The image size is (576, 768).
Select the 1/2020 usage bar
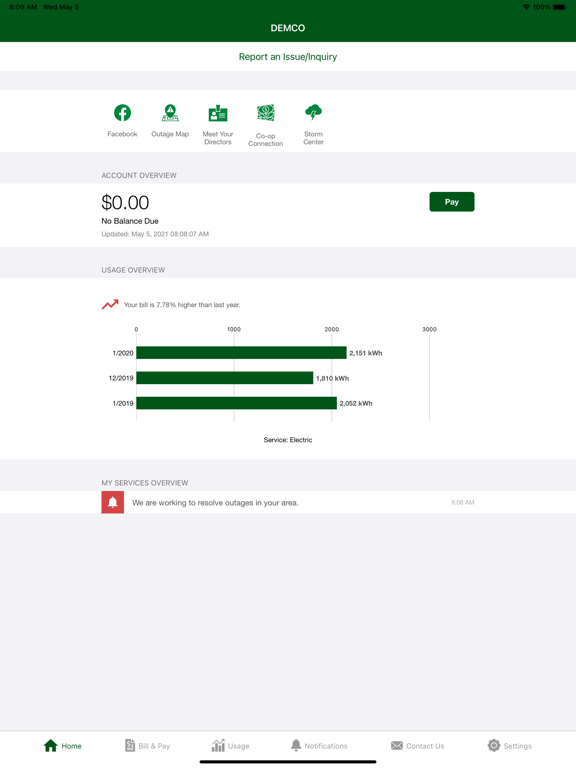click(241, 353)
